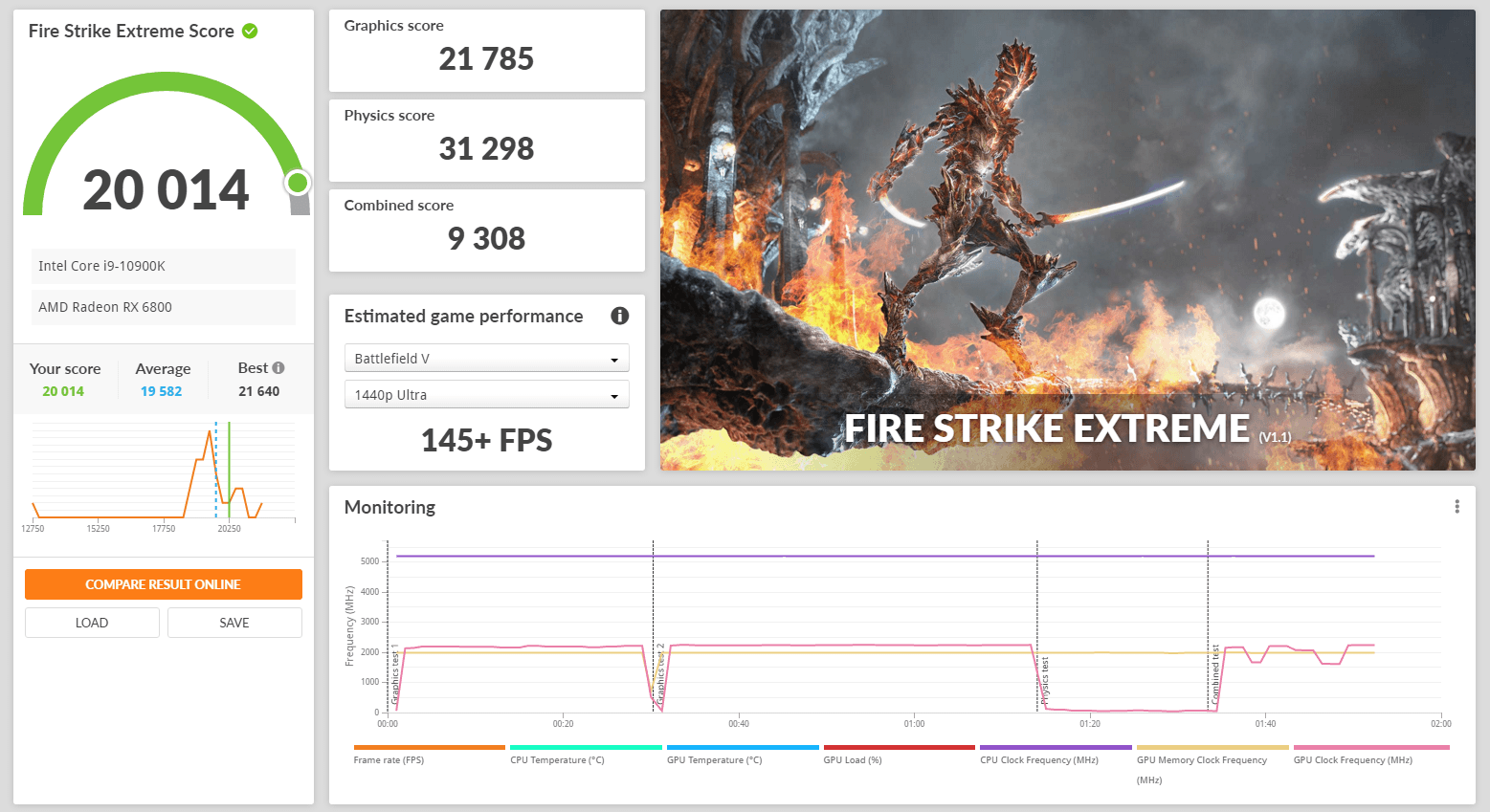Click the Fire Strike Extreme banner image

(1067, 239)
